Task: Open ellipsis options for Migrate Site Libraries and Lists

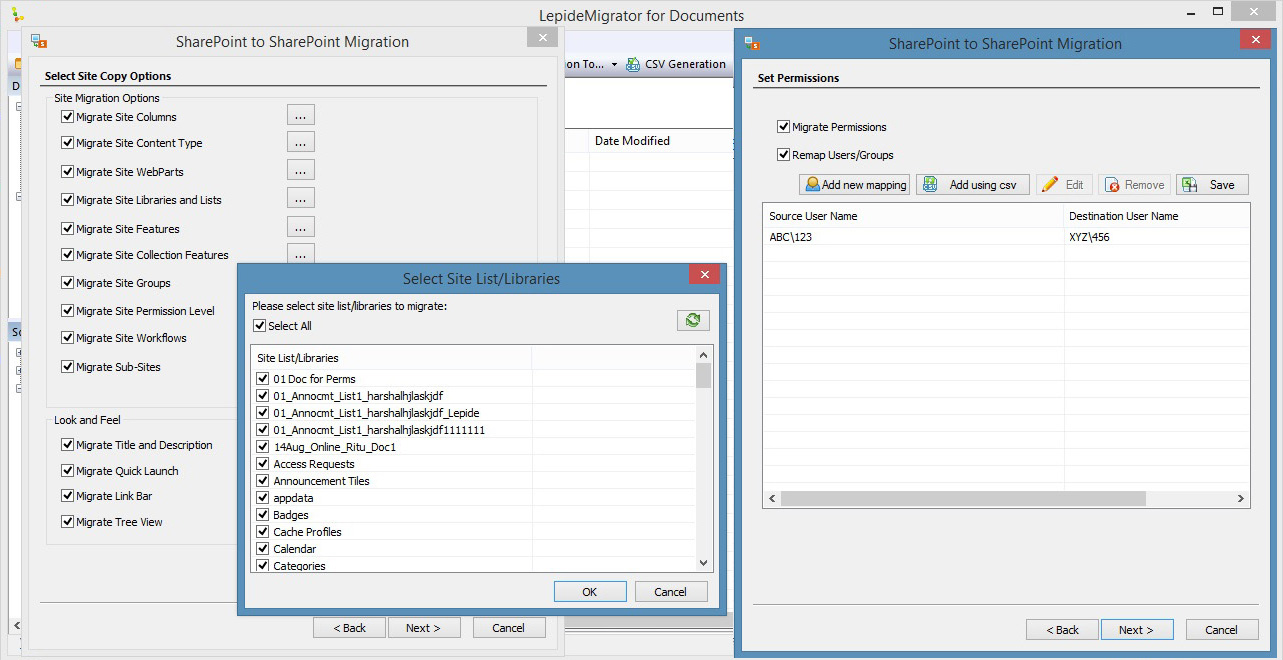Action: [x=300, y=198]
